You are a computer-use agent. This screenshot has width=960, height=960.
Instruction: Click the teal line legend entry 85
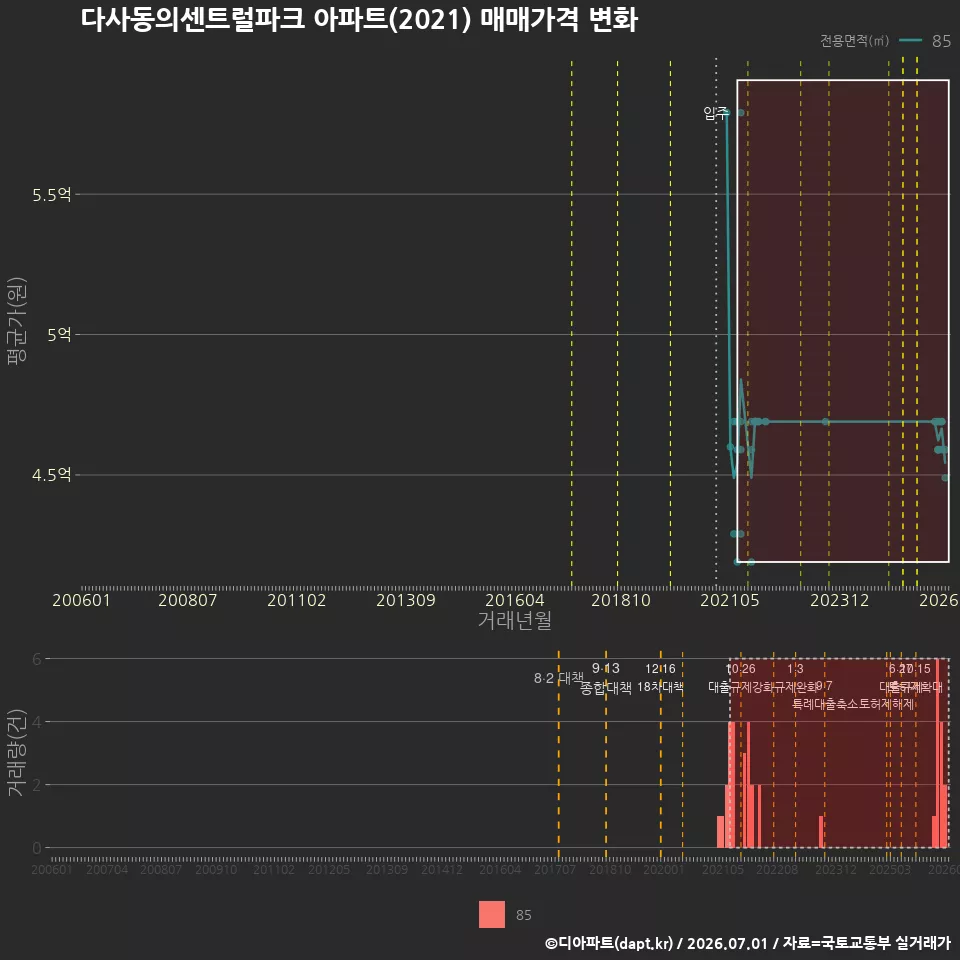pyautogui.click(x=925, y=40)
